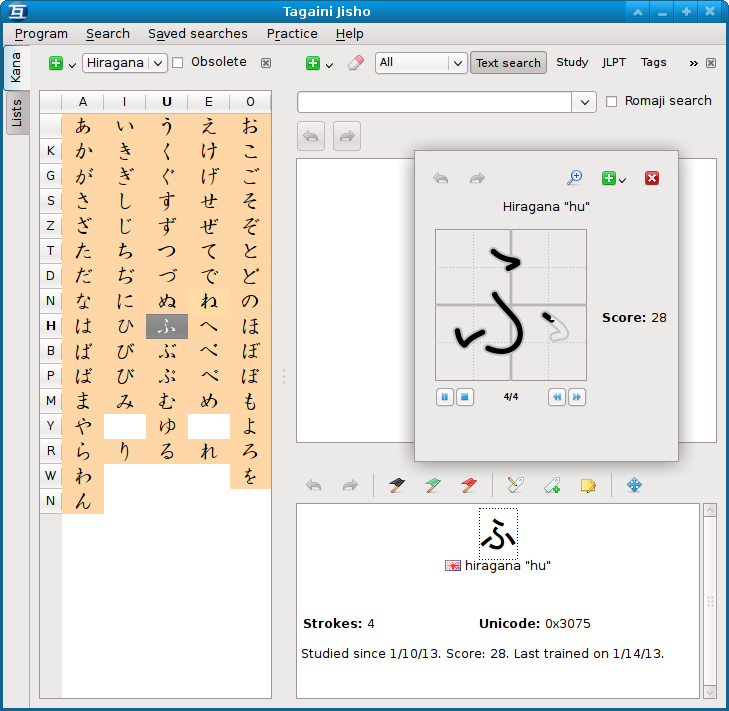This screenshot has width=729, height=711.
Task: Switch to the Lists side tab
Action: [x=16, y=113]
